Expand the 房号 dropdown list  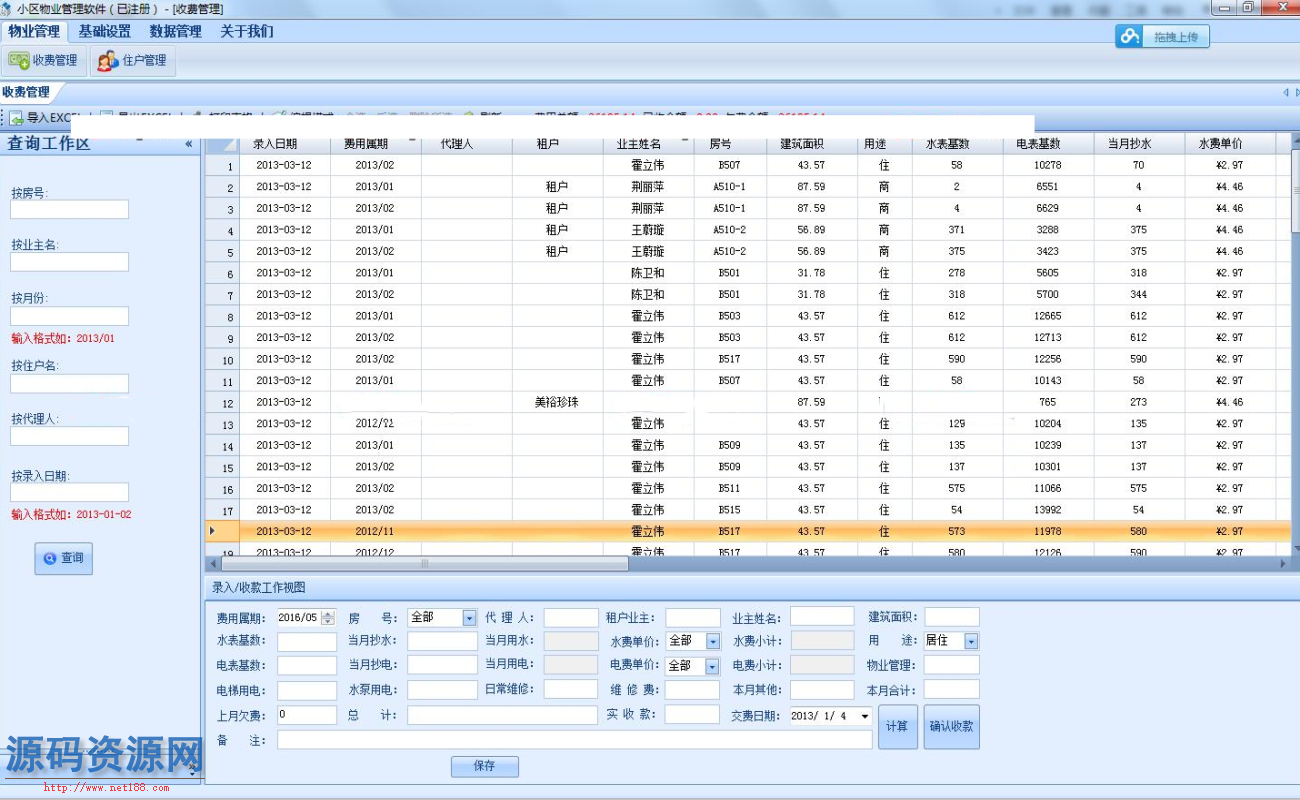pos(469,618)
